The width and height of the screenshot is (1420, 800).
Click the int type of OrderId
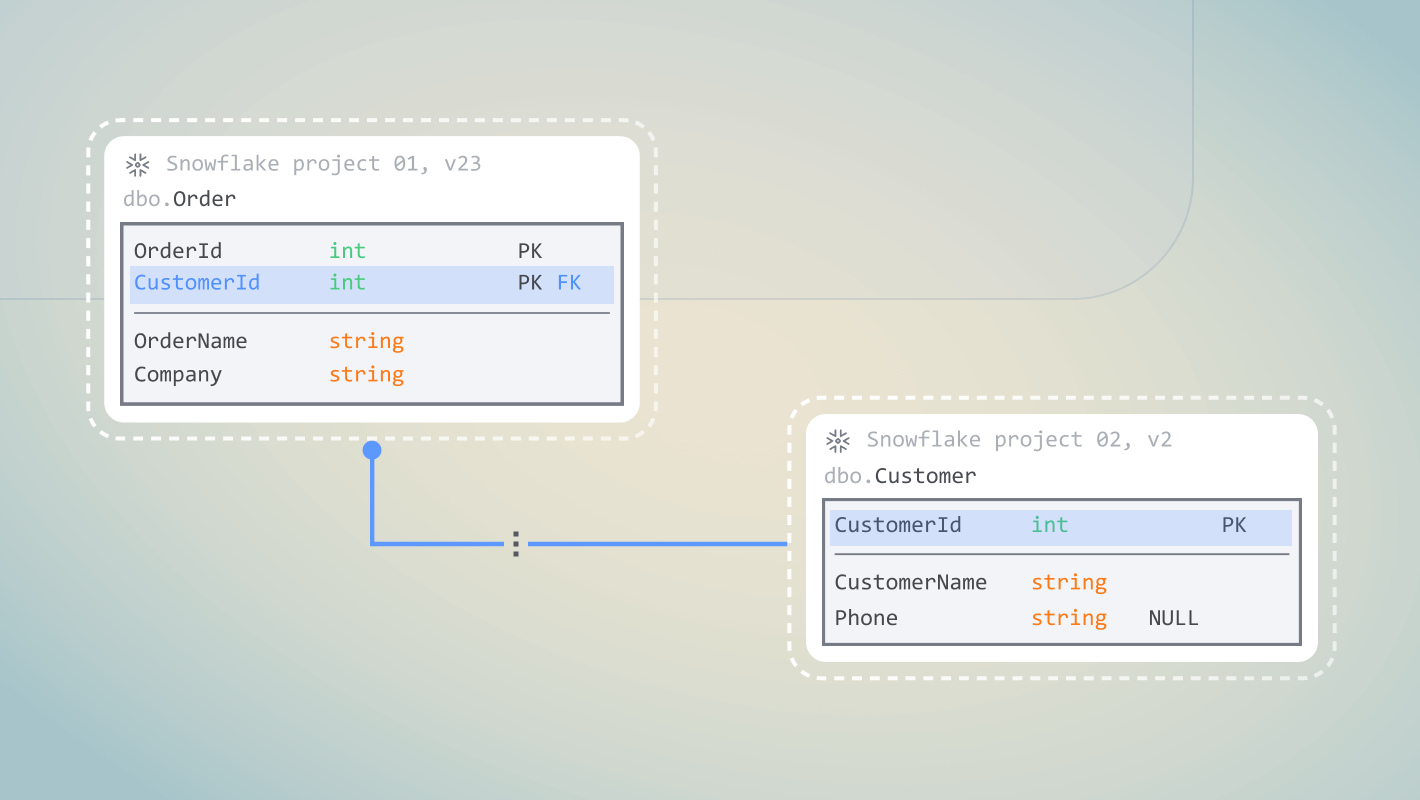pyautogui.click(x=347, y=251)
